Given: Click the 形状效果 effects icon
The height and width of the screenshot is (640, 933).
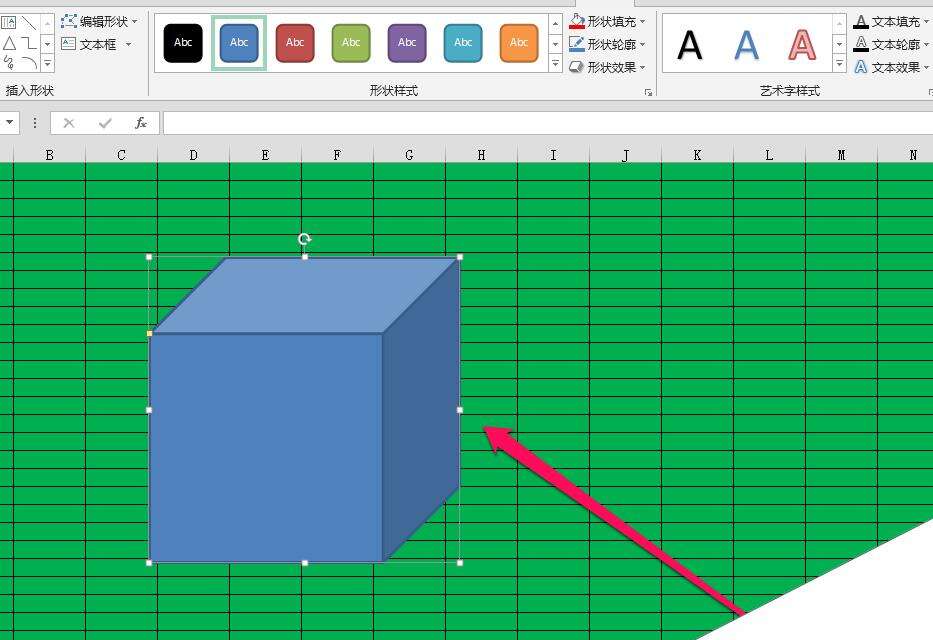Looking at the screenshot, I should (577, 67).
